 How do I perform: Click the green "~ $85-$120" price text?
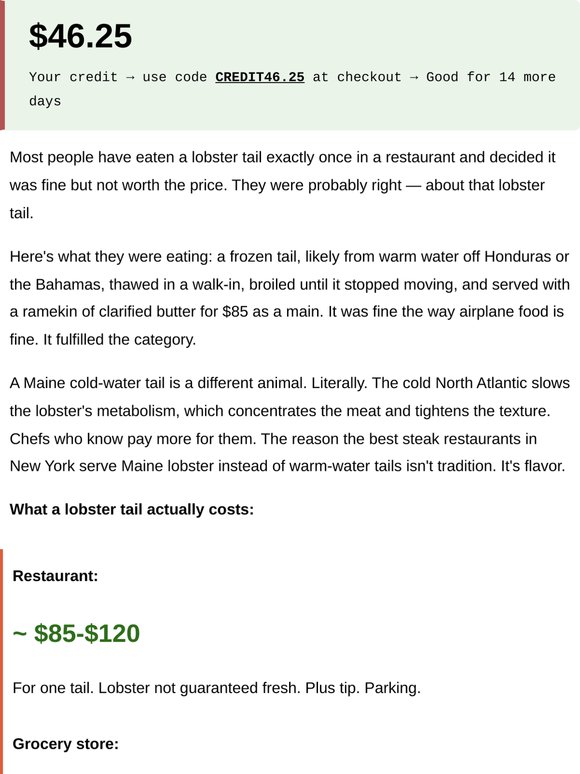pyautogui.click(x=76, y=633)
